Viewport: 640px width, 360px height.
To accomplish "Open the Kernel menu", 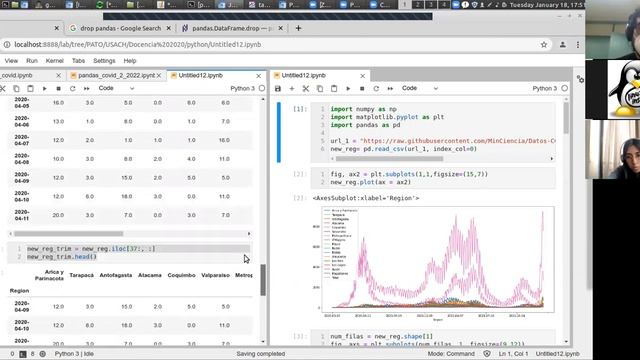I will point(55,61).
